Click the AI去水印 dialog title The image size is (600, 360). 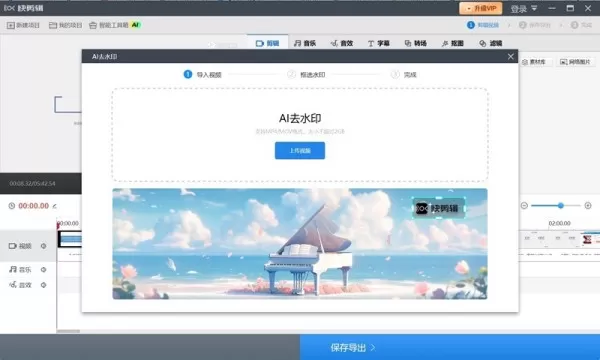pos(104,57)
